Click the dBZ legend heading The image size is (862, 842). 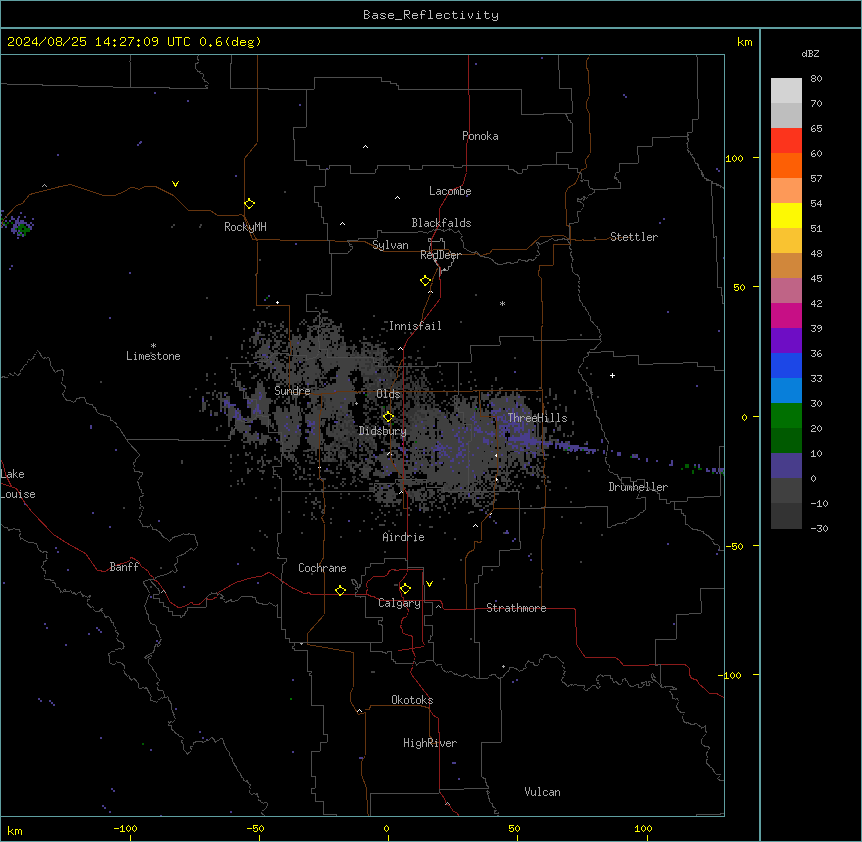coord(810,53)
